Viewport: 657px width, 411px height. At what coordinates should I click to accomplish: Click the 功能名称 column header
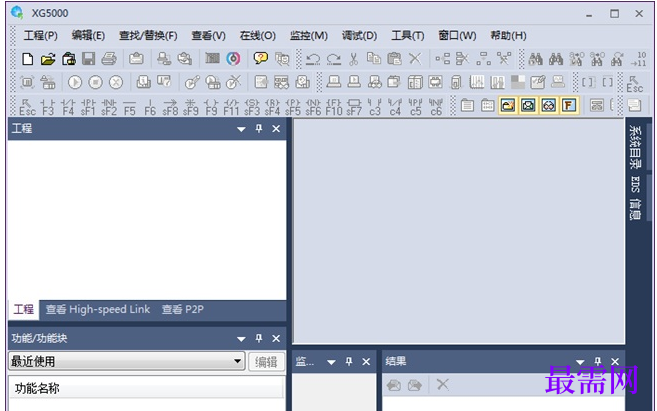pyautogui.click(x=146, y=388)
